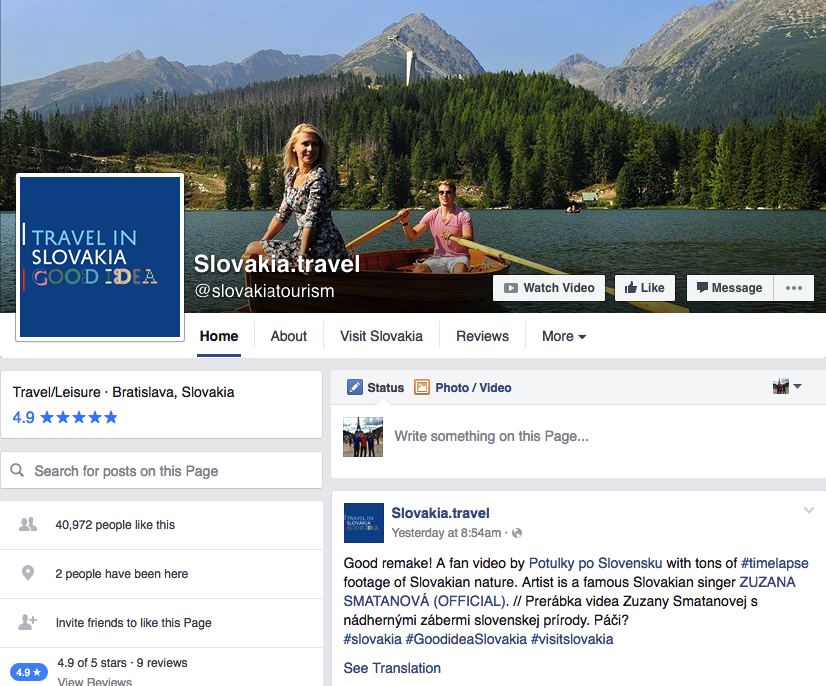Open the post author's thumbnail logo
826x686 pixels.
(363, 523)
